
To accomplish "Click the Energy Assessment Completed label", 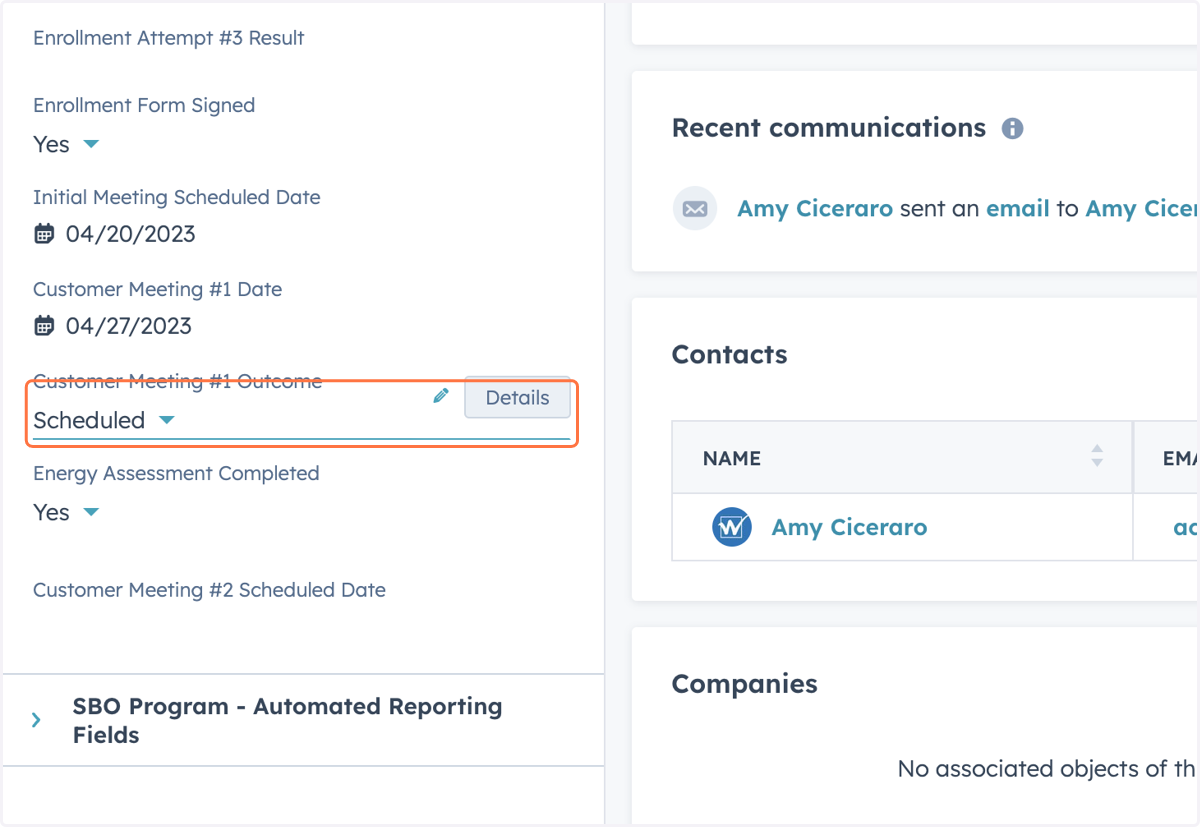I will click(176, 473).
